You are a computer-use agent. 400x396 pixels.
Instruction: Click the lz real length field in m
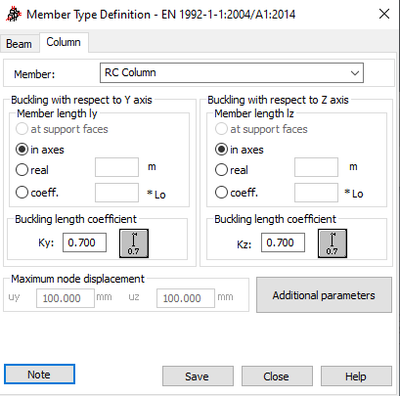[316, 167]
